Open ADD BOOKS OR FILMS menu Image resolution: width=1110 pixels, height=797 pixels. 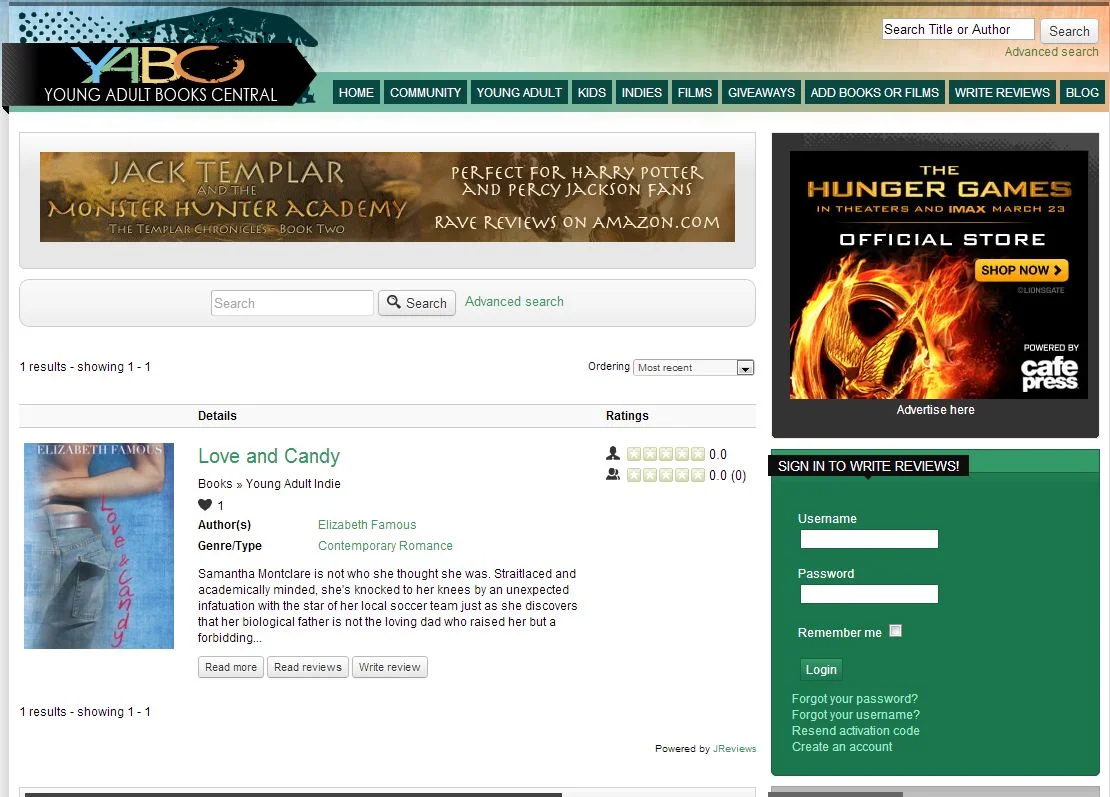(874, 93)
